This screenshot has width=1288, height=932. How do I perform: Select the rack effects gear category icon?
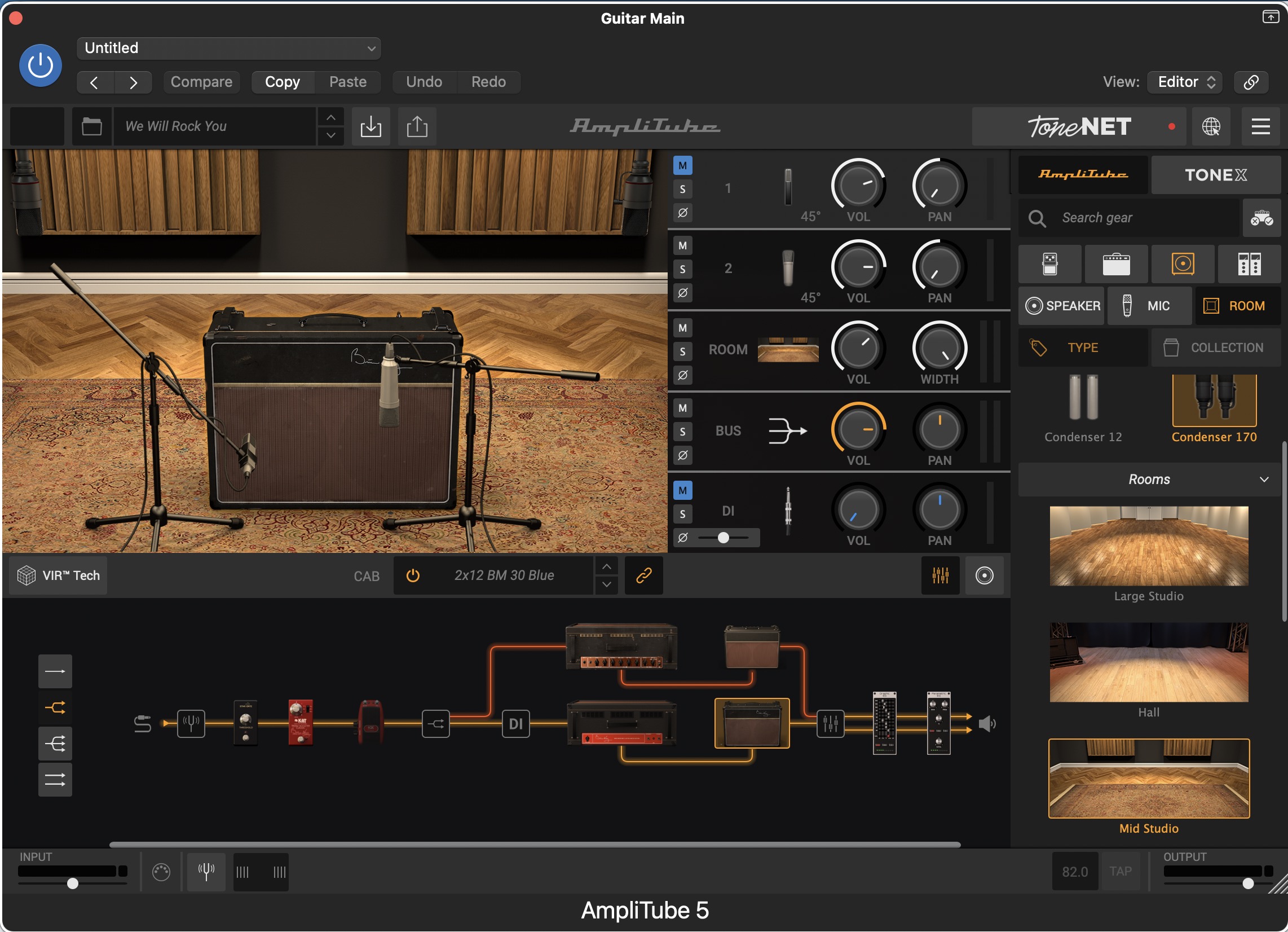tap(1249, 264)
